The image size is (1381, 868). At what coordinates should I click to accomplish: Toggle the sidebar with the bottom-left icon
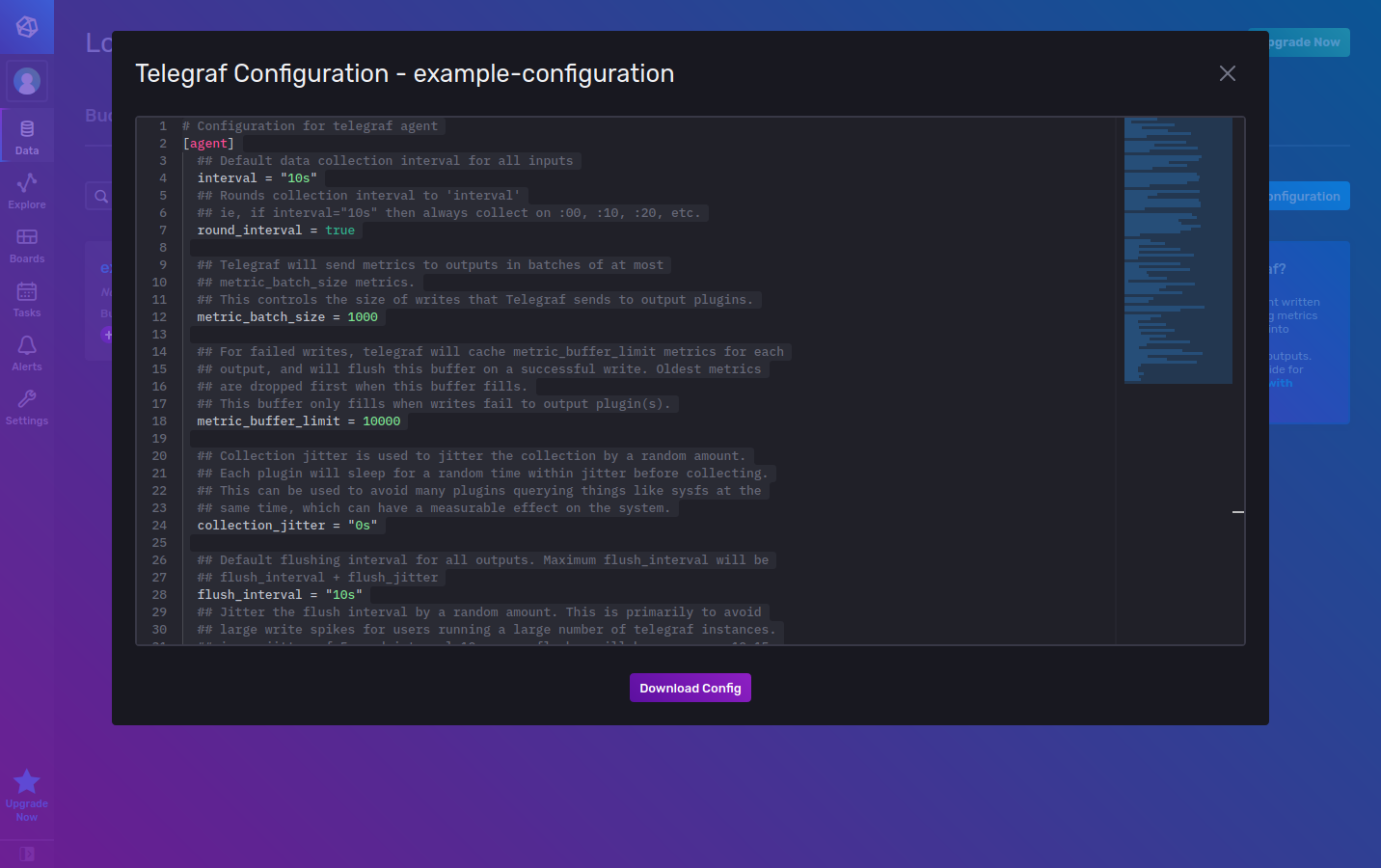(26, 854)
